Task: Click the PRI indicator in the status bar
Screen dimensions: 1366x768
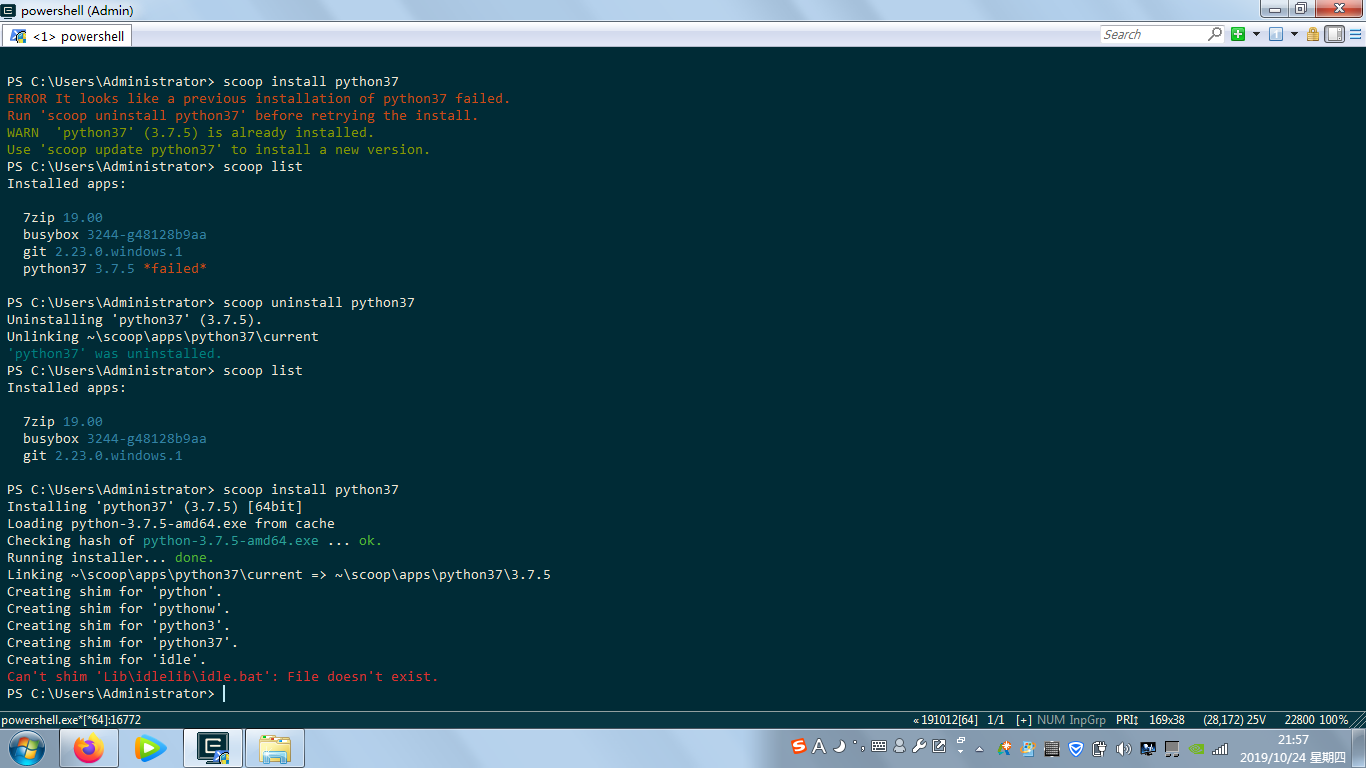Action: tap(1126, 719)
